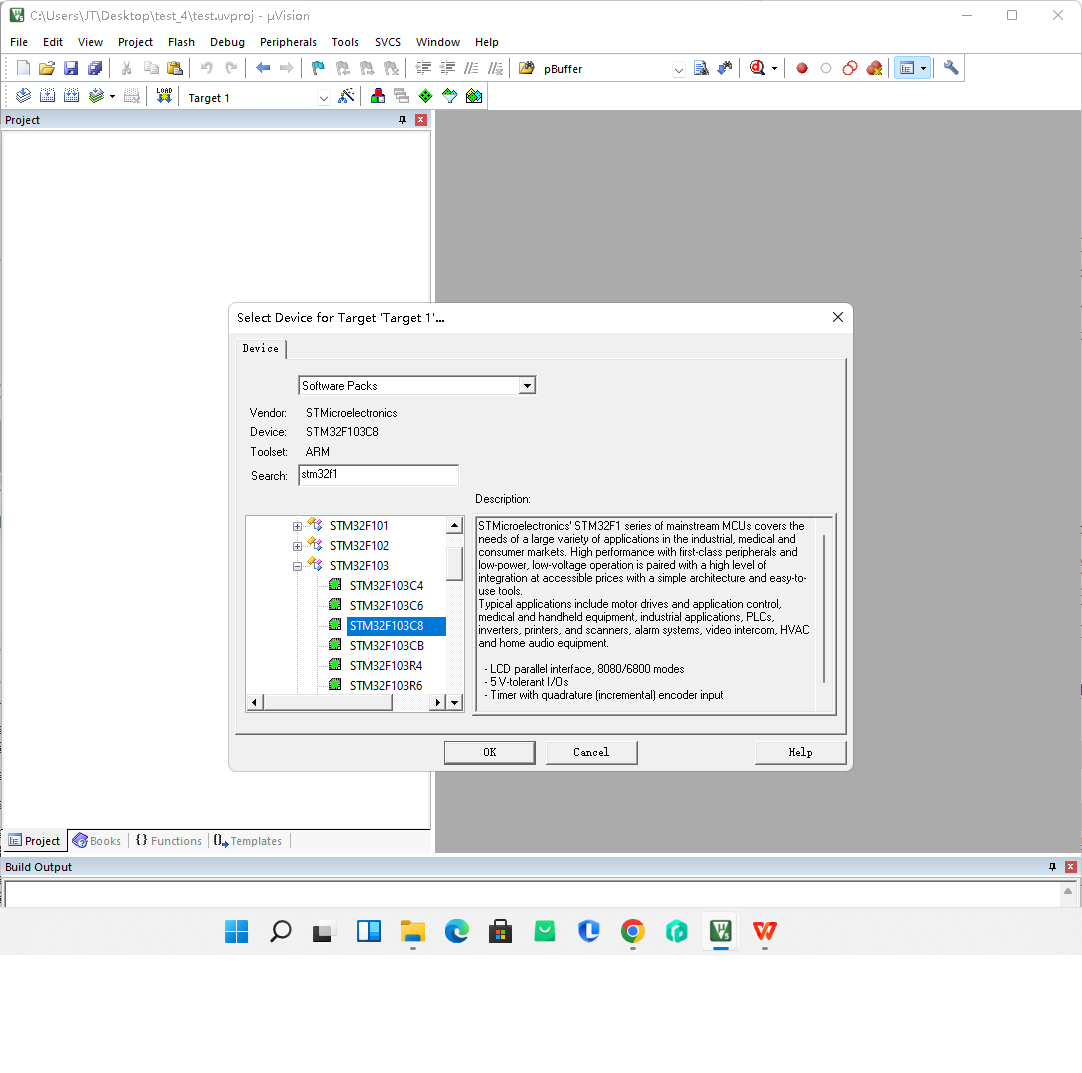Rebuild all target files icon

72,97
